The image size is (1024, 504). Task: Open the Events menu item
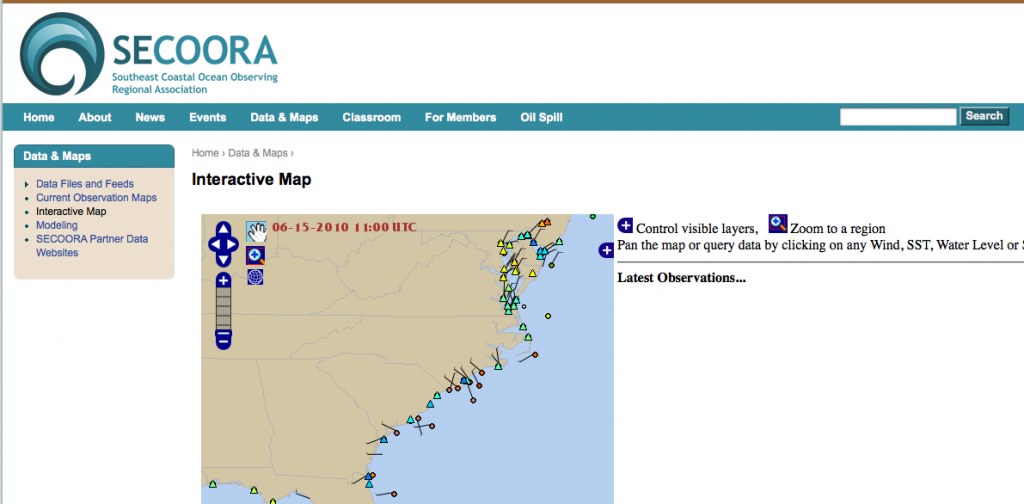[208, 118]
